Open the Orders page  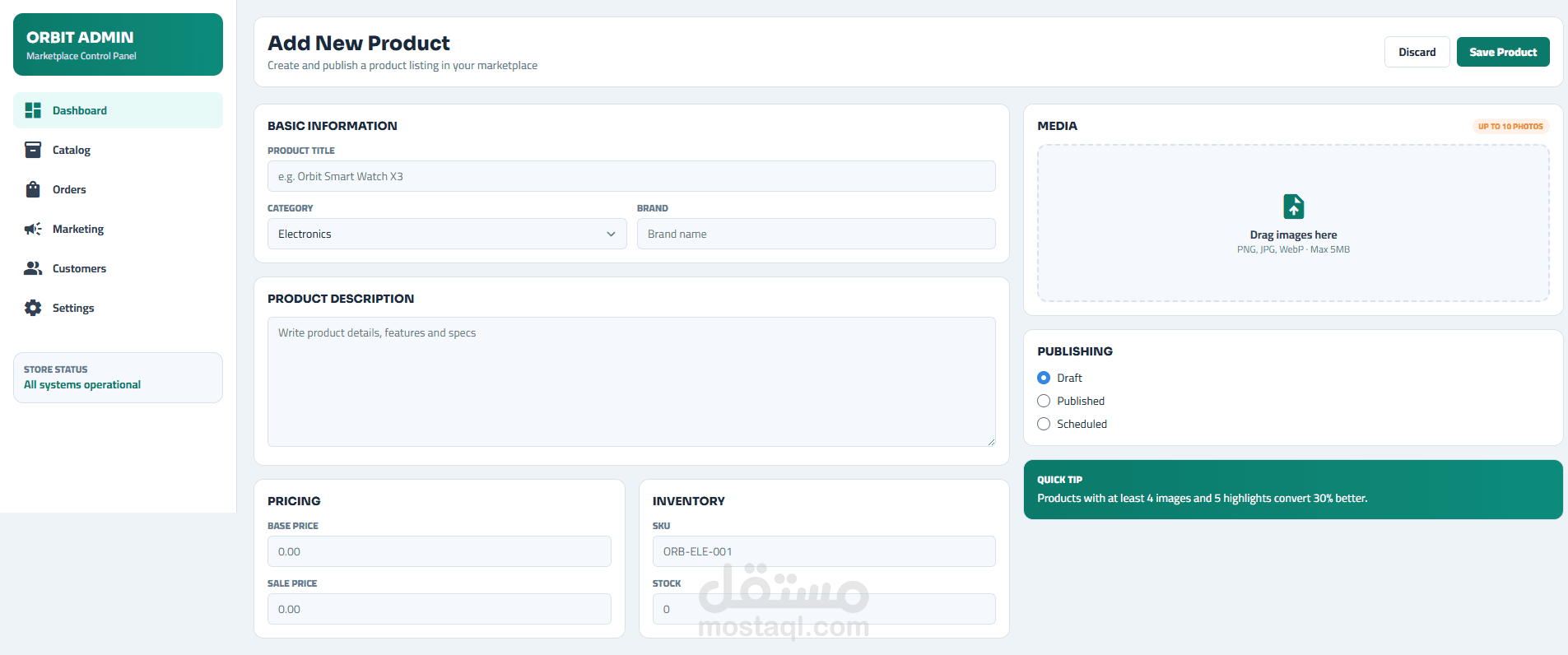pos(118,189)
